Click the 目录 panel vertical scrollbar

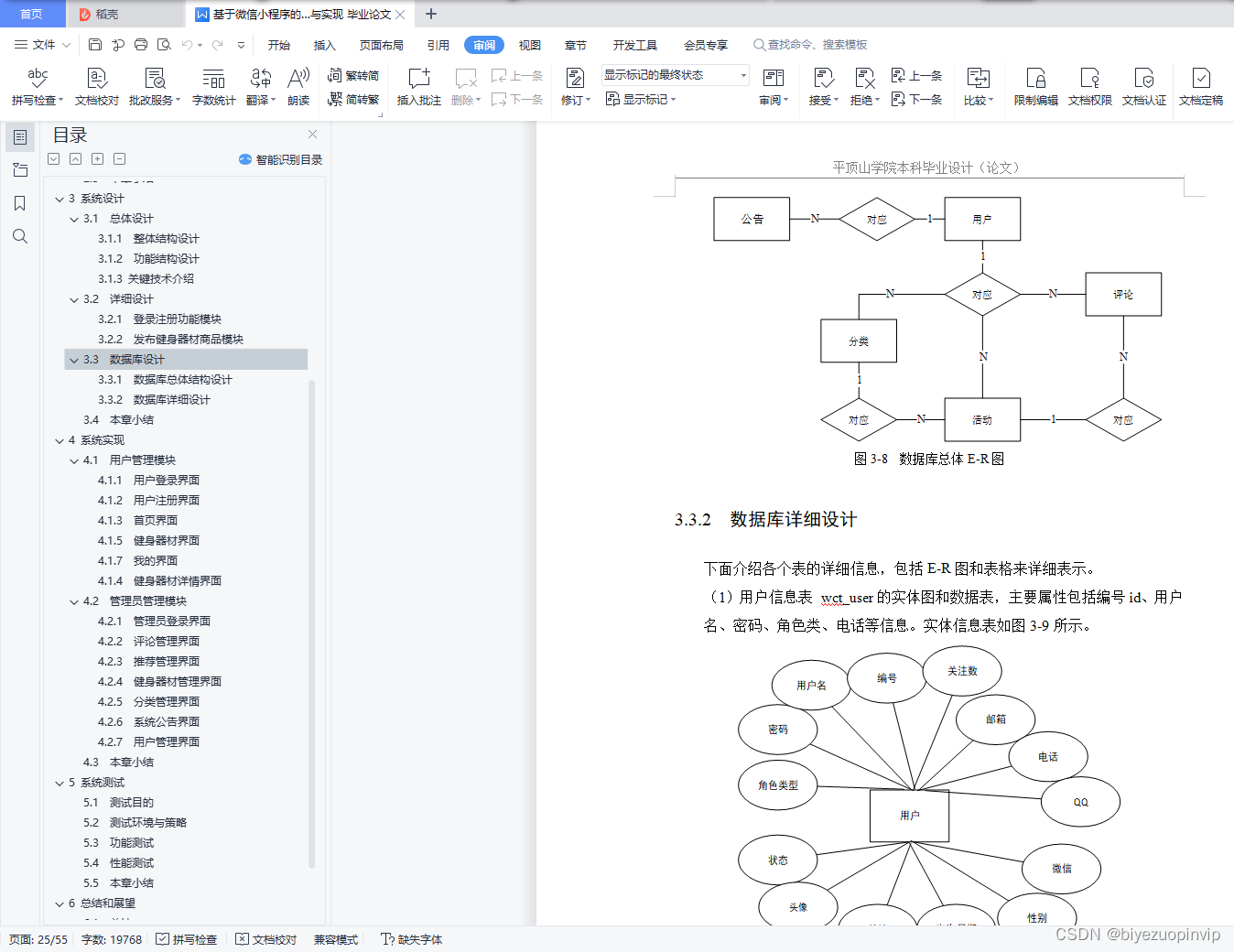pos(311,622)
